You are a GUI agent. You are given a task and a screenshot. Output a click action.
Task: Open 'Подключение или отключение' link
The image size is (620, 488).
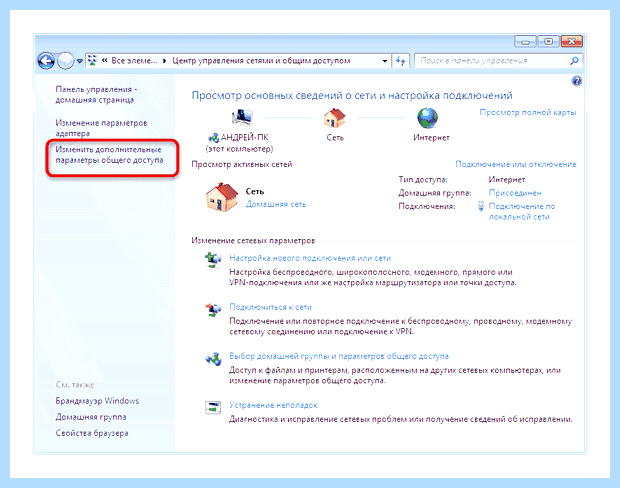(516, 164)
